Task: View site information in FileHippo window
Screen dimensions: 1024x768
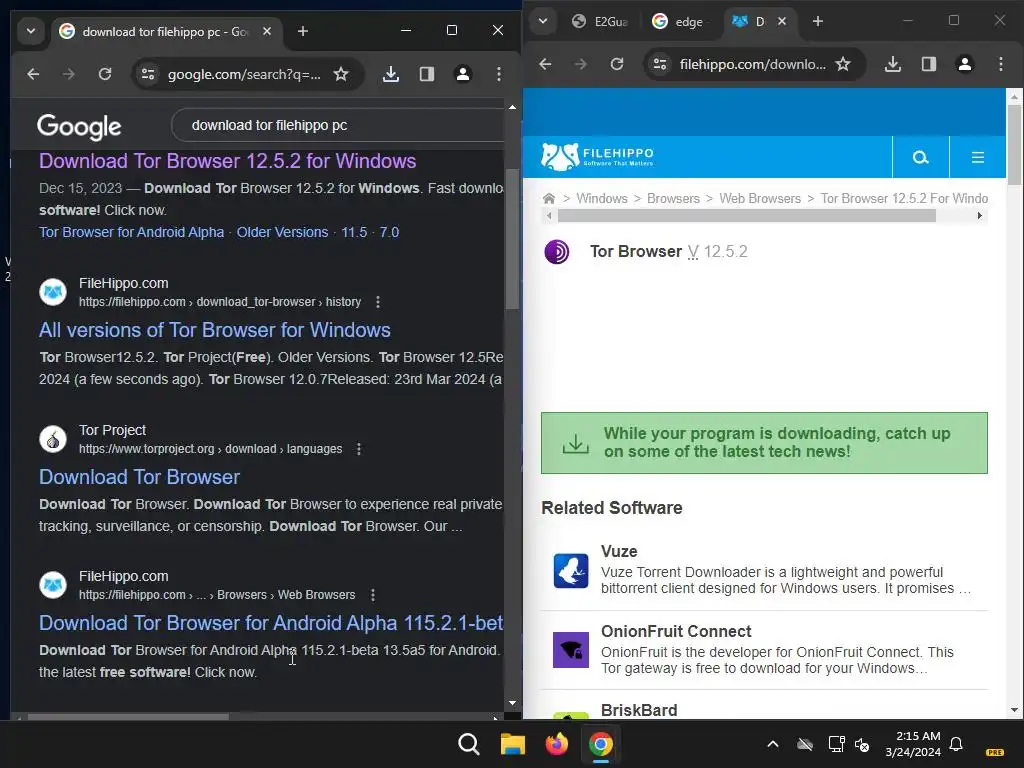Action: (x=660, y=64)
